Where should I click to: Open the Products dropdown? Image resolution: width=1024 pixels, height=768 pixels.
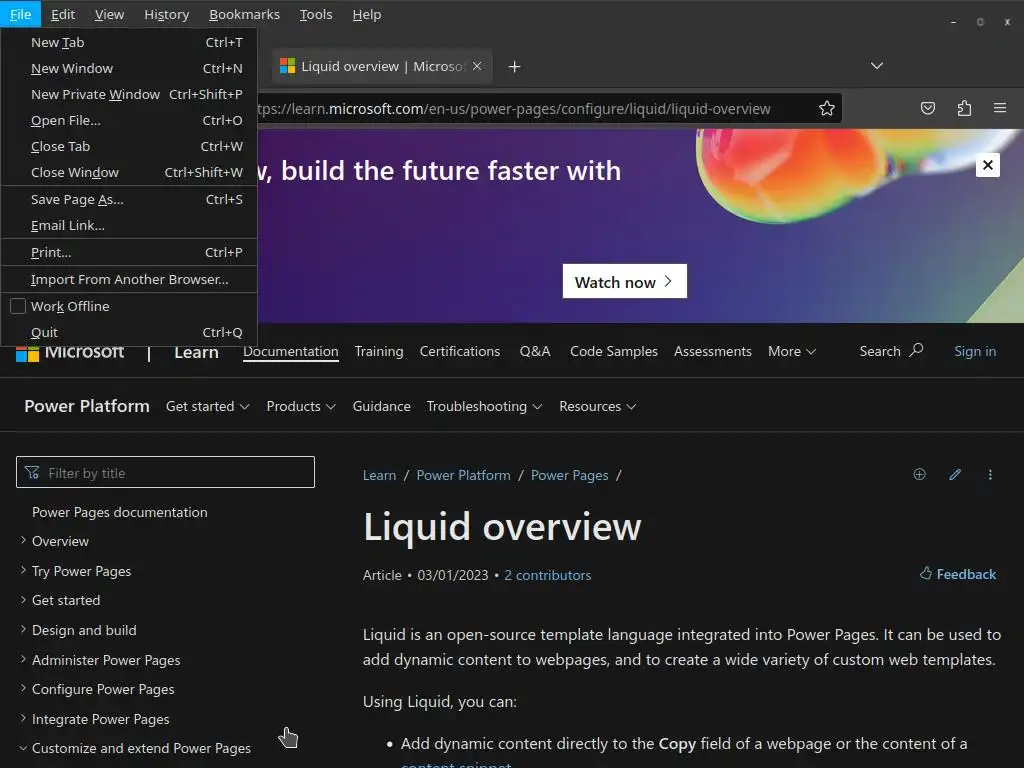(301, 406)
